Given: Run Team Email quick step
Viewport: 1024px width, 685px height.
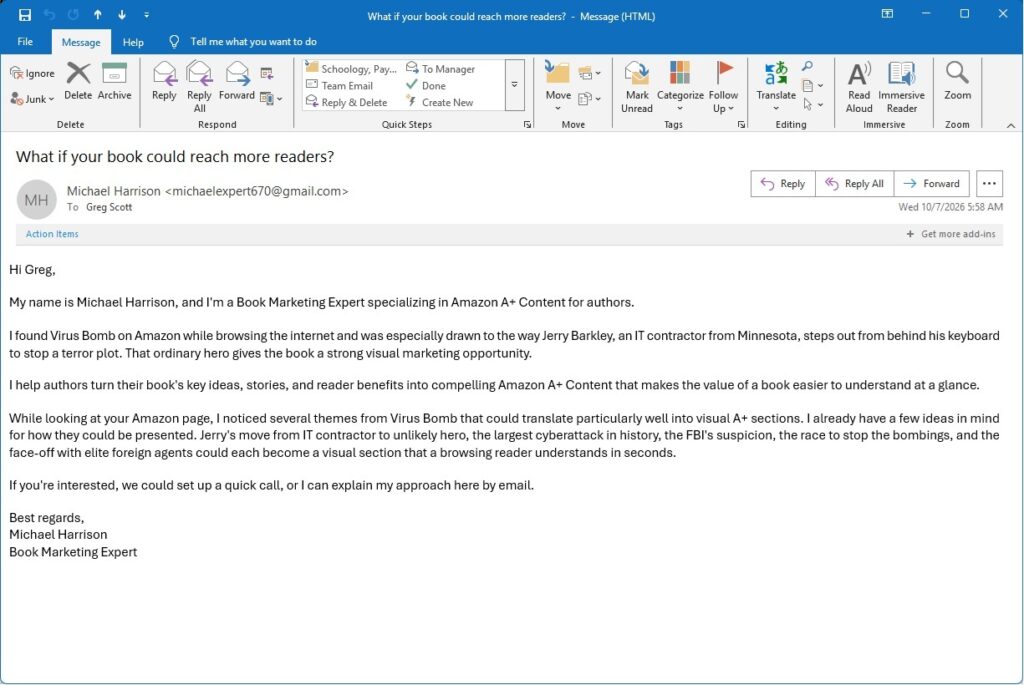Looking at the screenshot, I should pos(340,86).
